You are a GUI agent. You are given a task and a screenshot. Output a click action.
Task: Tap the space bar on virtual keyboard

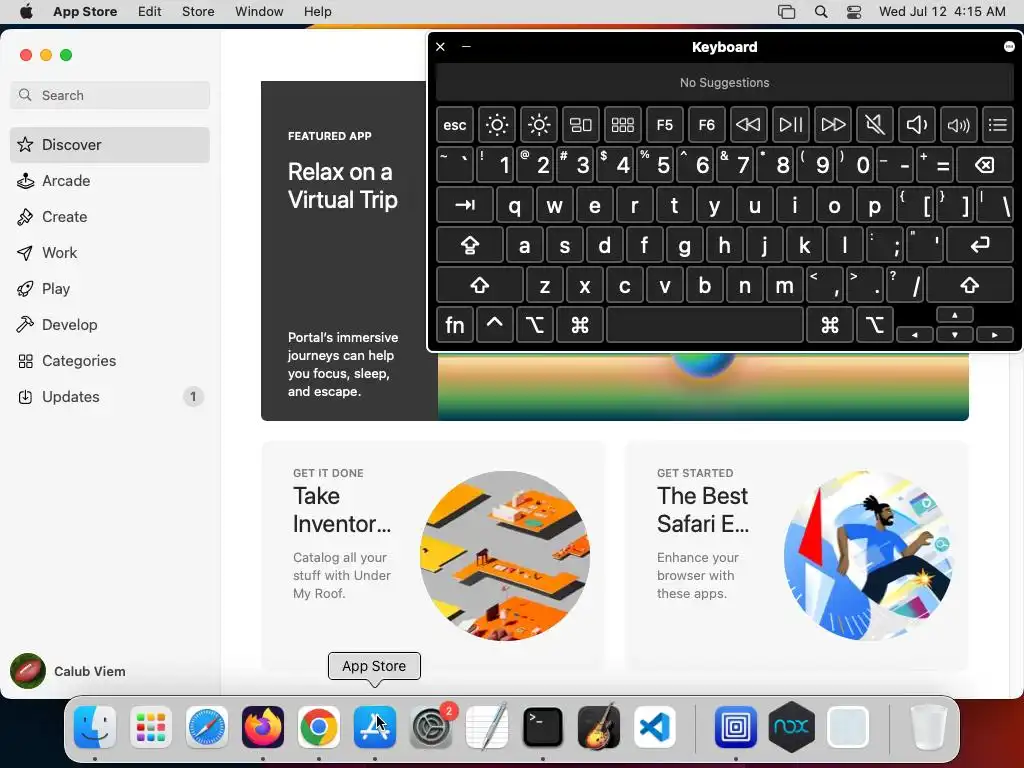click(x=705, y=325)
